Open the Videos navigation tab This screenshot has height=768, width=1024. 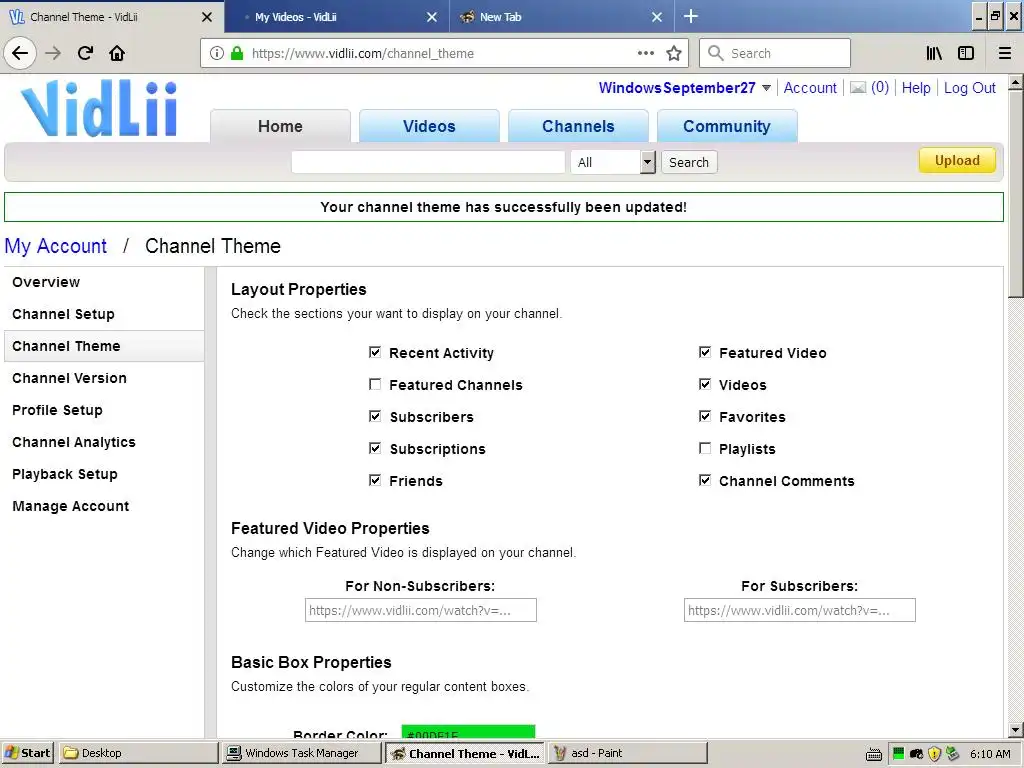coord(429,126)
